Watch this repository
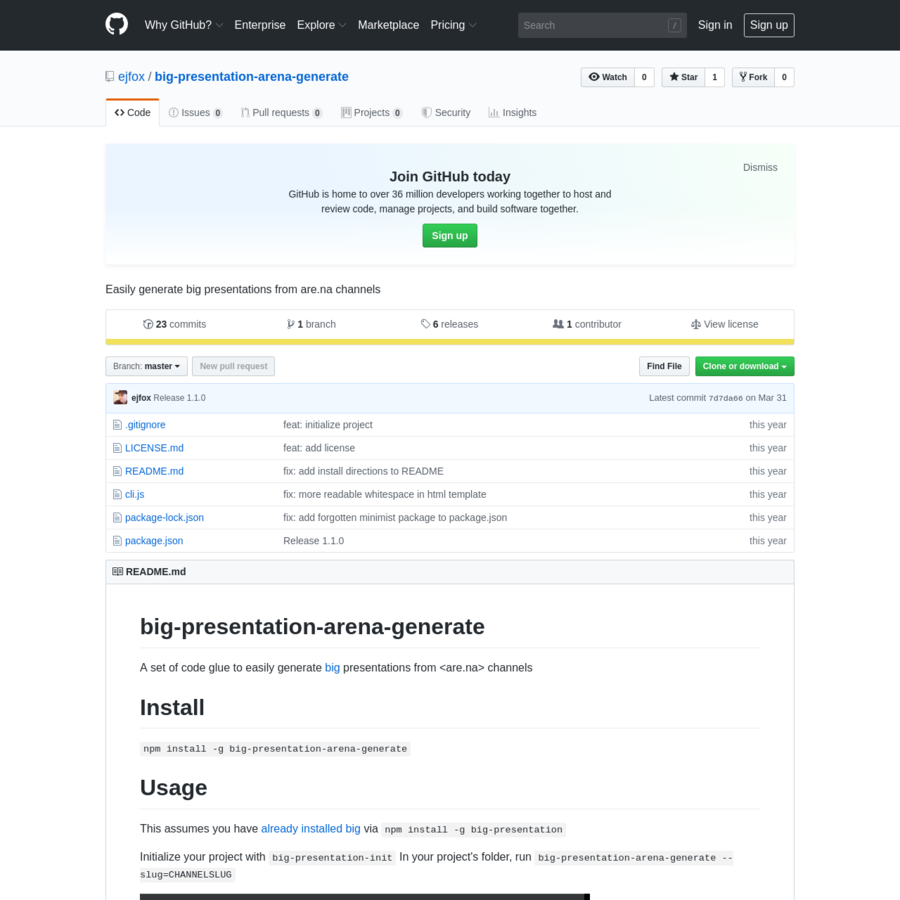Viewport: 900px width, 900px height. coord(608,77)
